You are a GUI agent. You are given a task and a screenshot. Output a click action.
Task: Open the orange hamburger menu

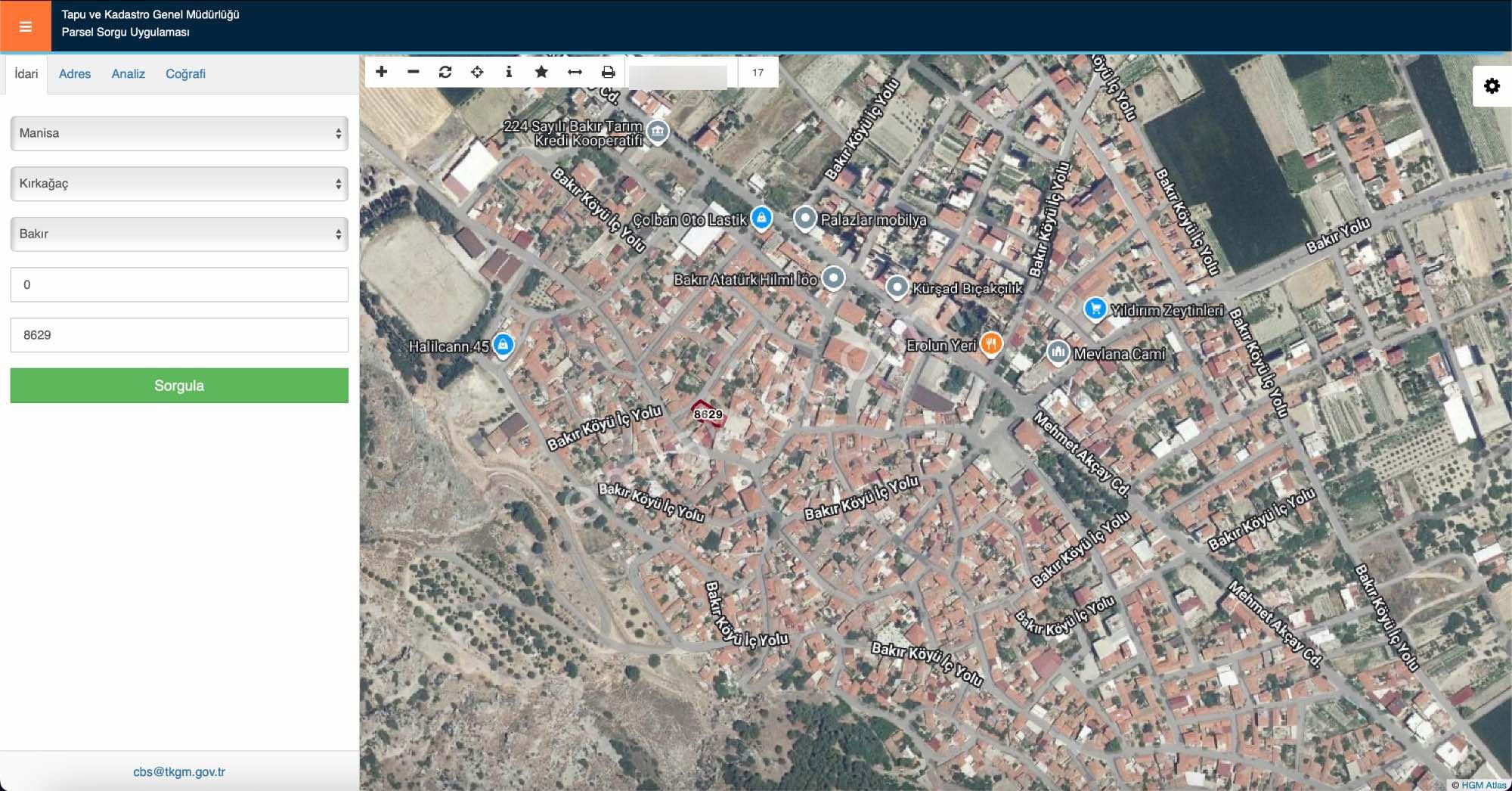(x=26, y=26)
